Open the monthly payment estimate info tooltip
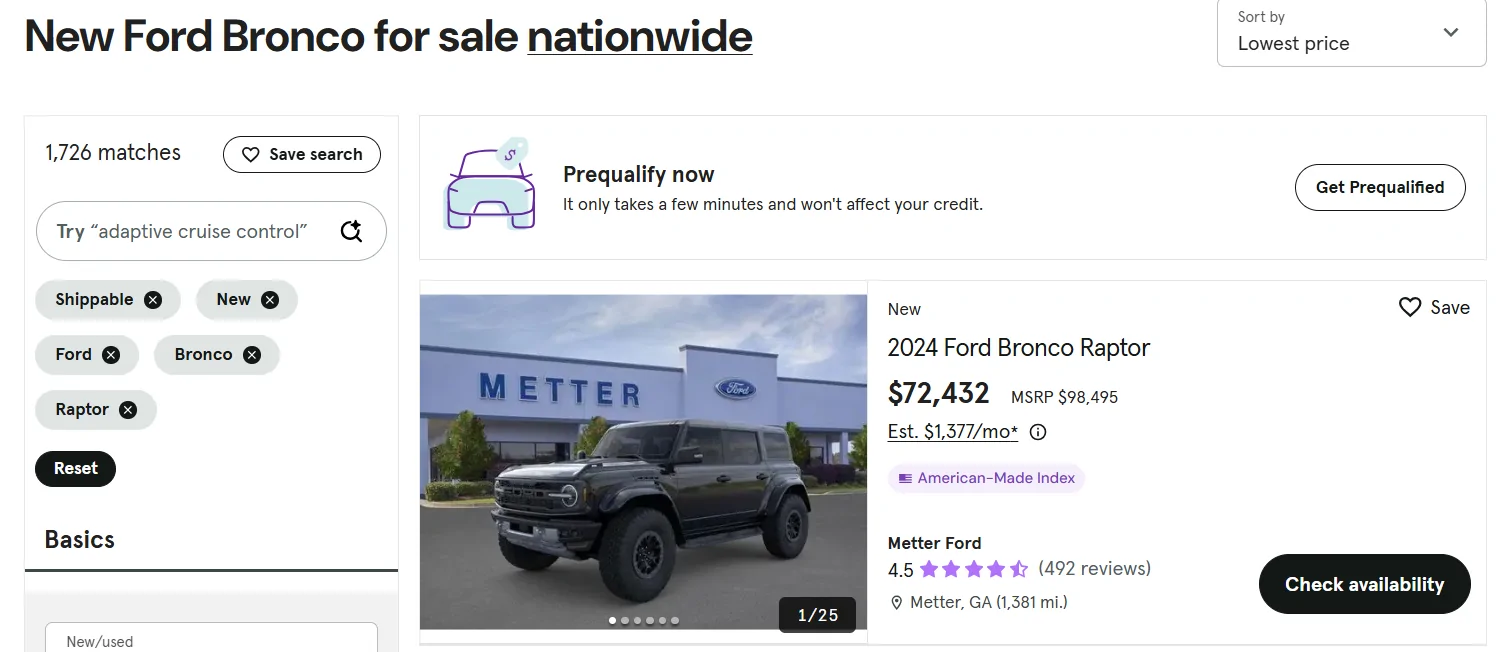The image size is (1497, 652). (1037, 432)
